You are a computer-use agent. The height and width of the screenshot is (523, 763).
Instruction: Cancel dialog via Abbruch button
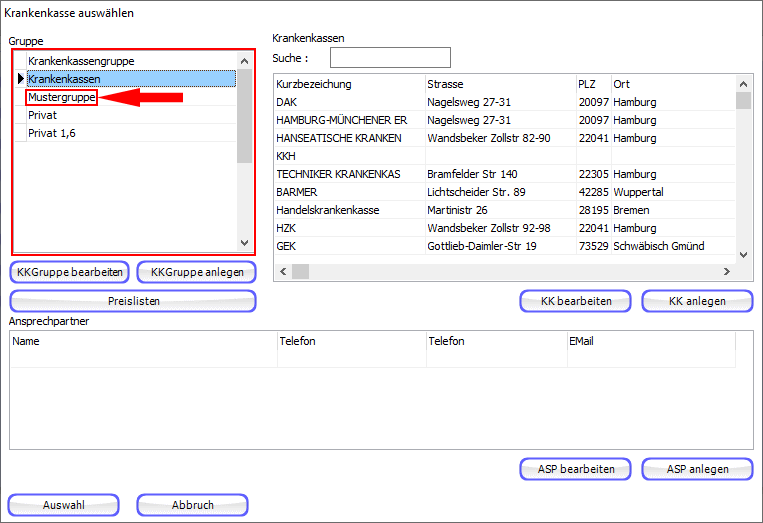(x=192, y=505)
